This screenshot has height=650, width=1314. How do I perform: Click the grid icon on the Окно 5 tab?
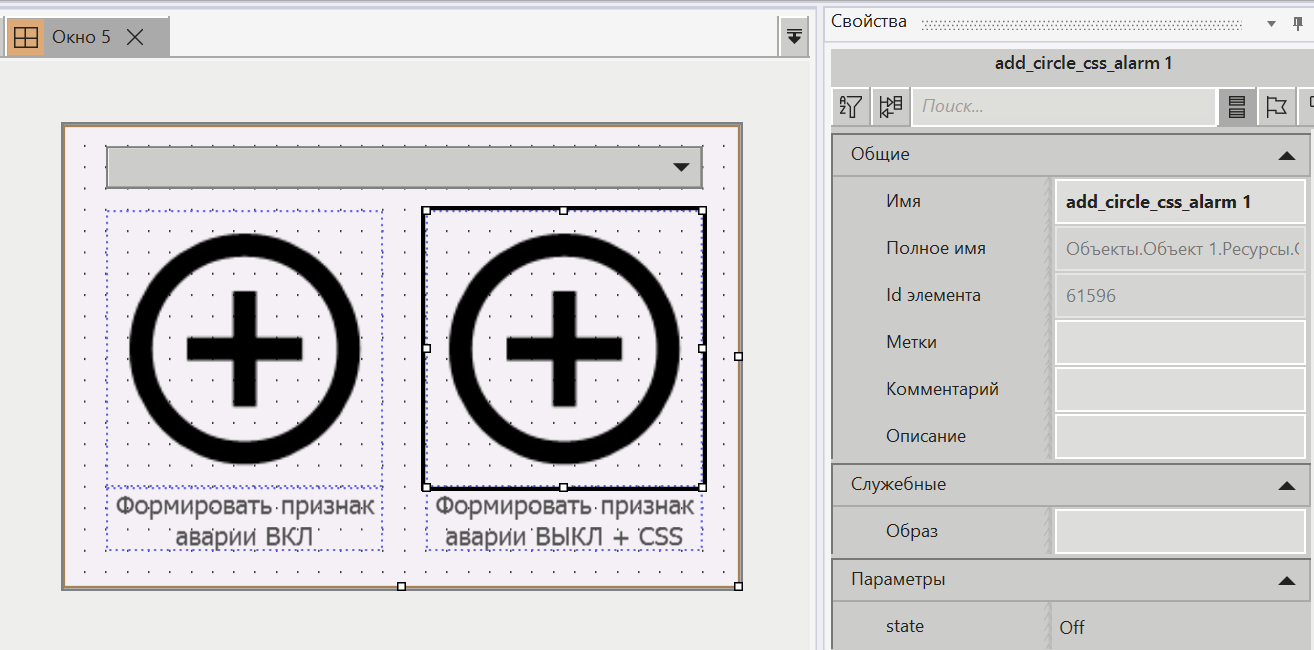pyautogui.click(x=27, y=36)
